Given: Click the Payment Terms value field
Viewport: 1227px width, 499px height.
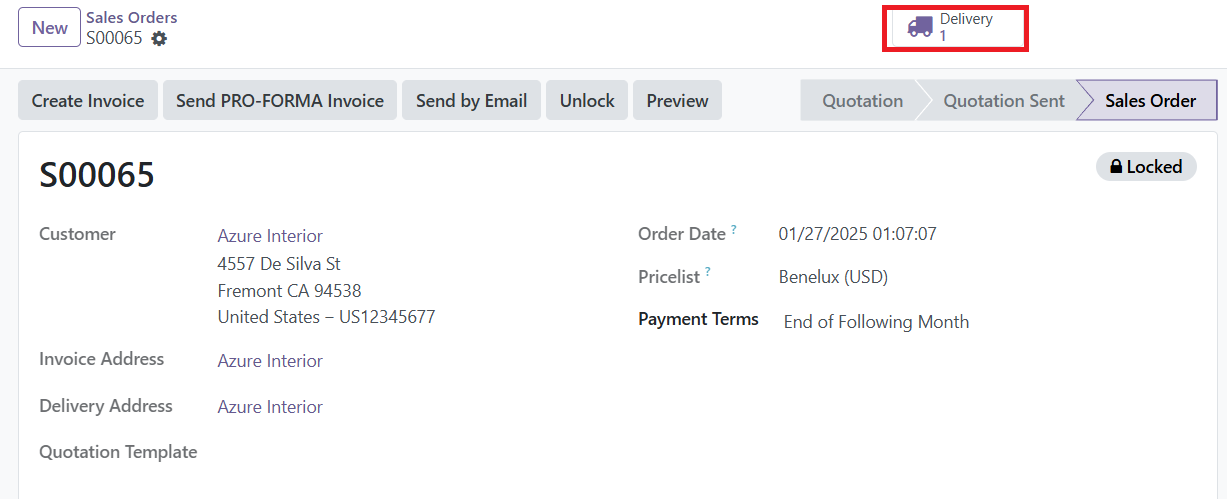Looking at the screenshot, I should coord(876,322).
